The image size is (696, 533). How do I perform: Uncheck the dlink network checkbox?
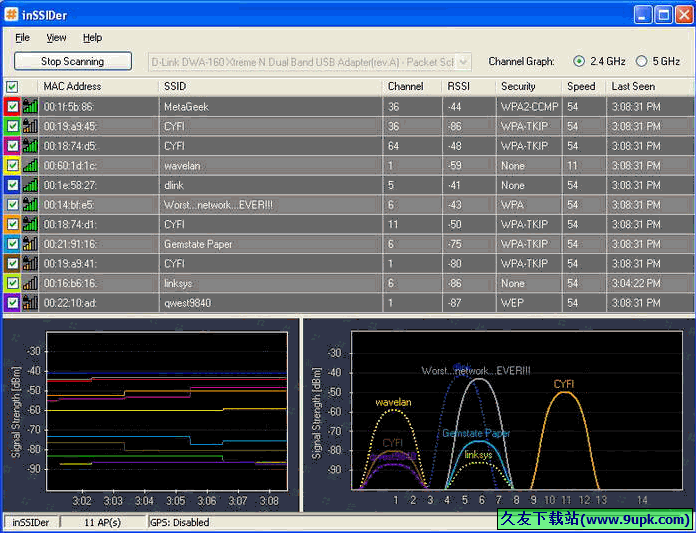point(12,185)
